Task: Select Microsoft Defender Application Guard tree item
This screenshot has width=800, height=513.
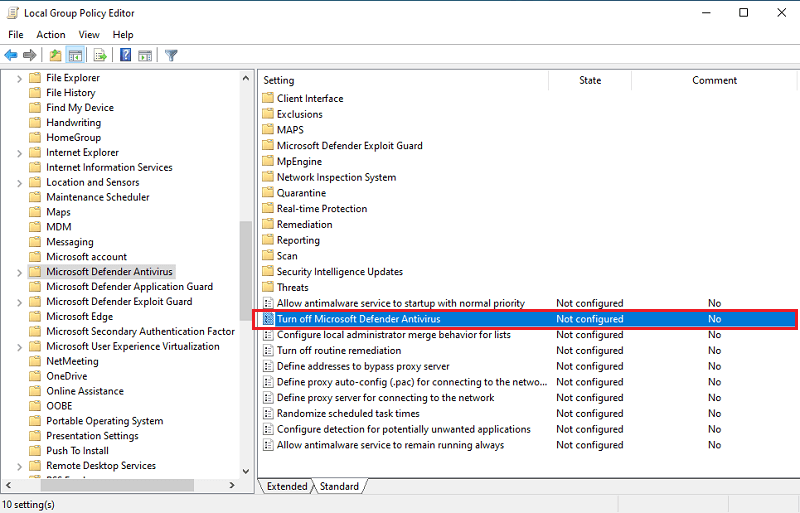Action: pyautogui.click(x=129, y=286)
